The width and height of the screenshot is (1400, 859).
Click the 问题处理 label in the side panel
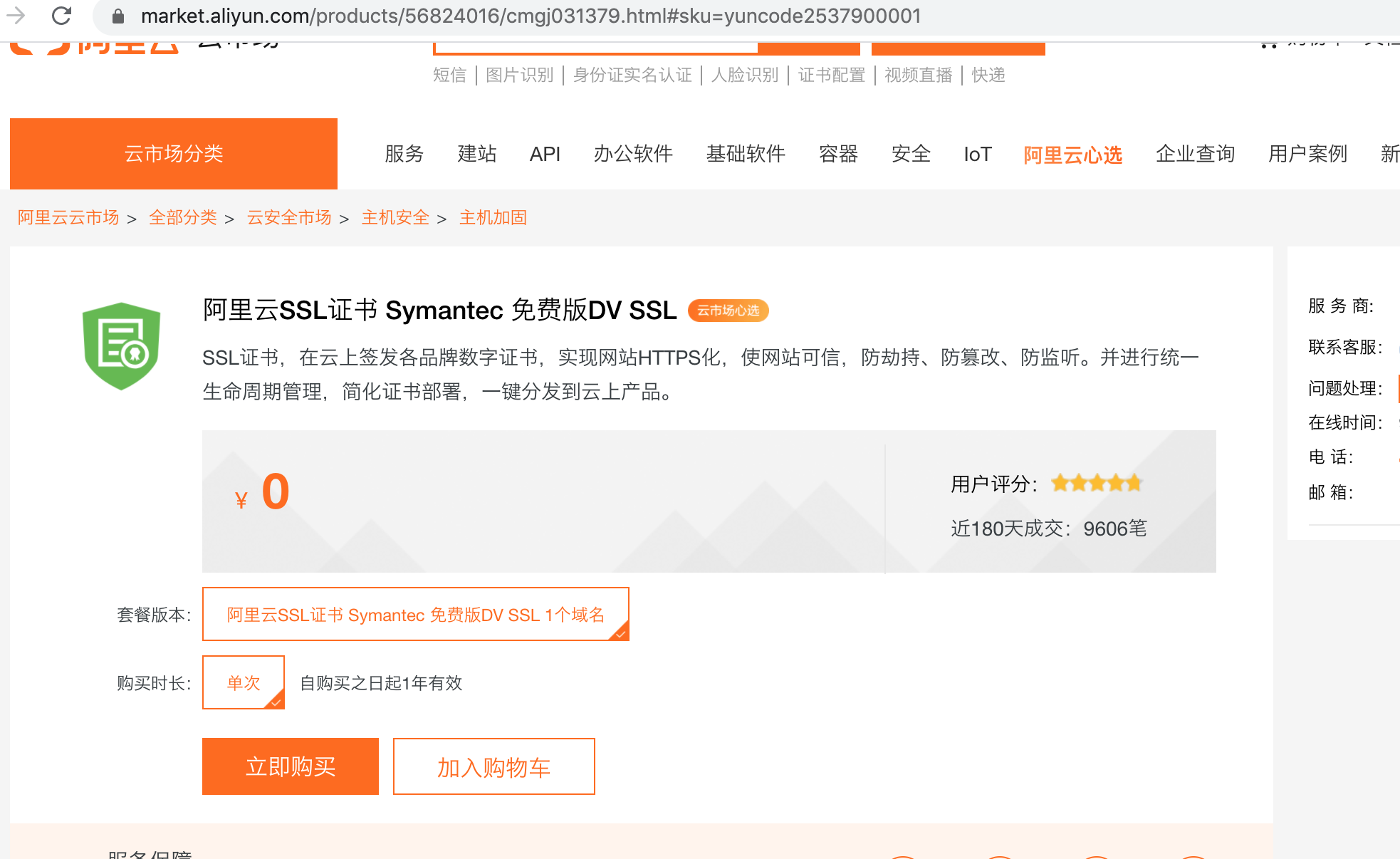pos(1345,388)
